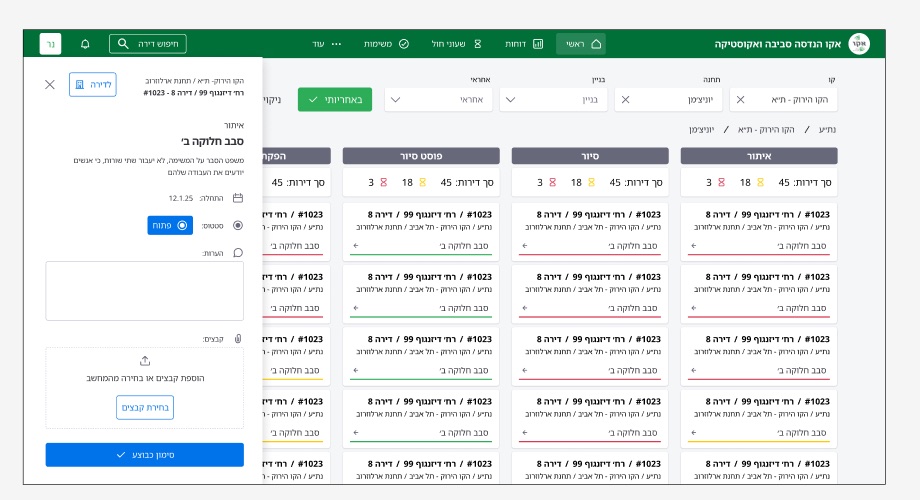Viewport: 920px width, 500px height.
Task: Click the הקו הירוק - ת״א breadcrumb link
Action: 766,129
